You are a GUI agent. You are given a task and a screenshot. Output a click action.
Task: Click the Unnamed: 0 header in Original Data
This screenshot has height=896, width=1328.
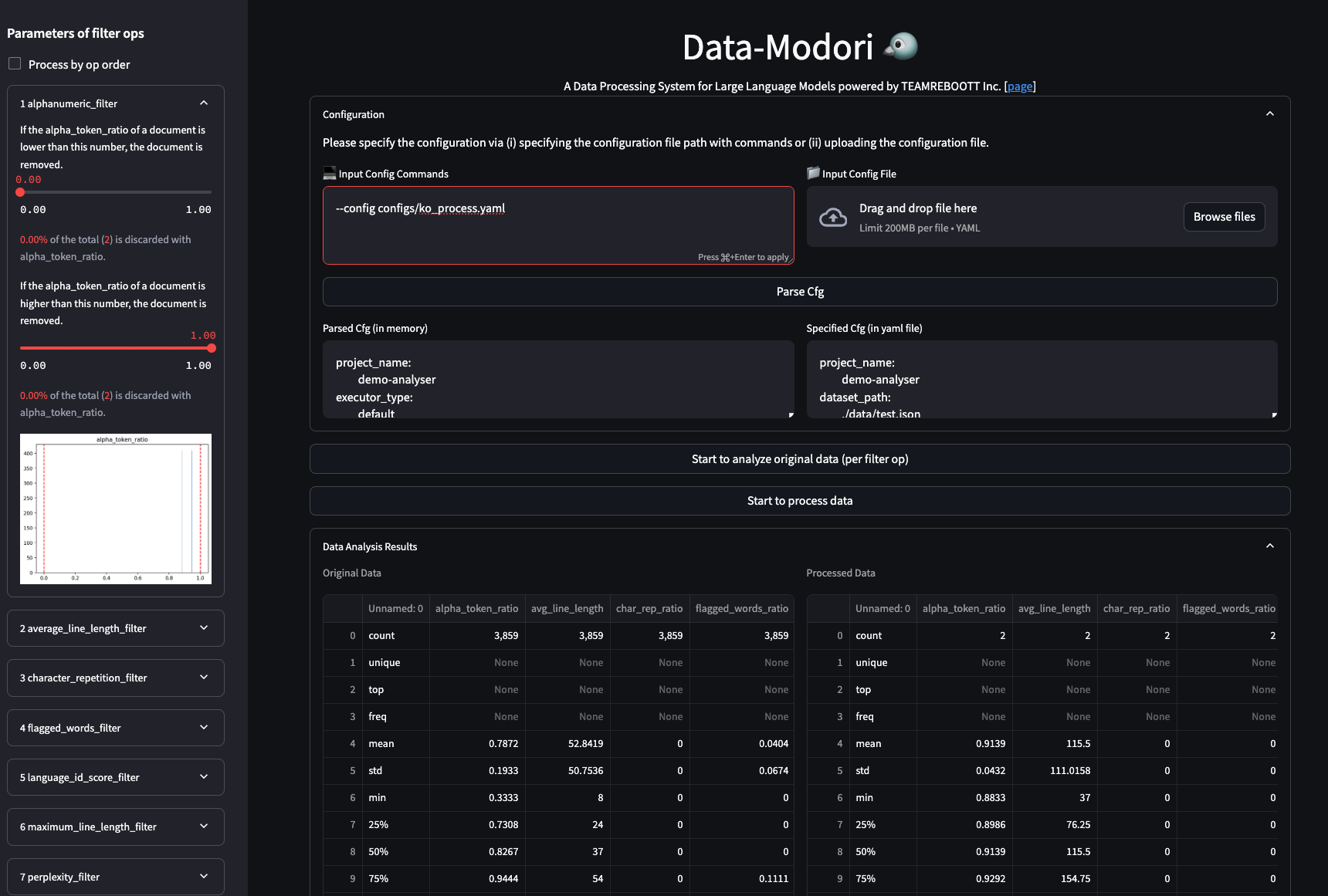point(395,609)
